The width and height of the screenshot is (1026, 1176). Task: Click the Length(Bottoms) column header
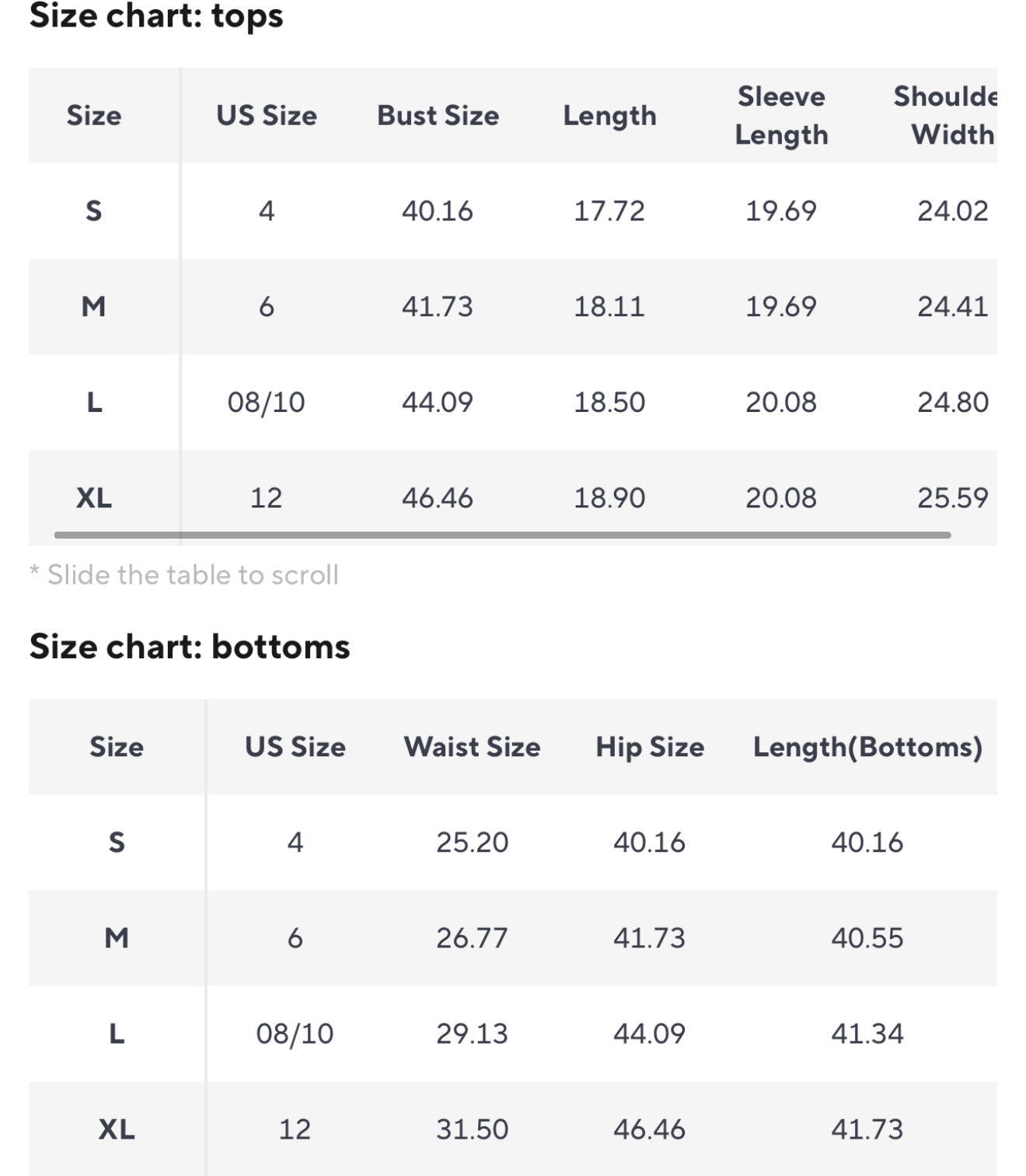867,747
